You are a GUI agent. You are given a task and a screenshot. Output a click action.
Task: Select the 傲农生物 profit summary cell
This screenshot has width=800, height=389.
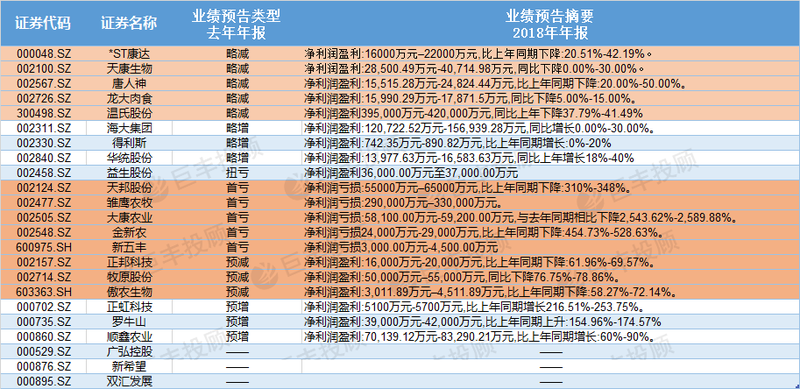point(550,291)
